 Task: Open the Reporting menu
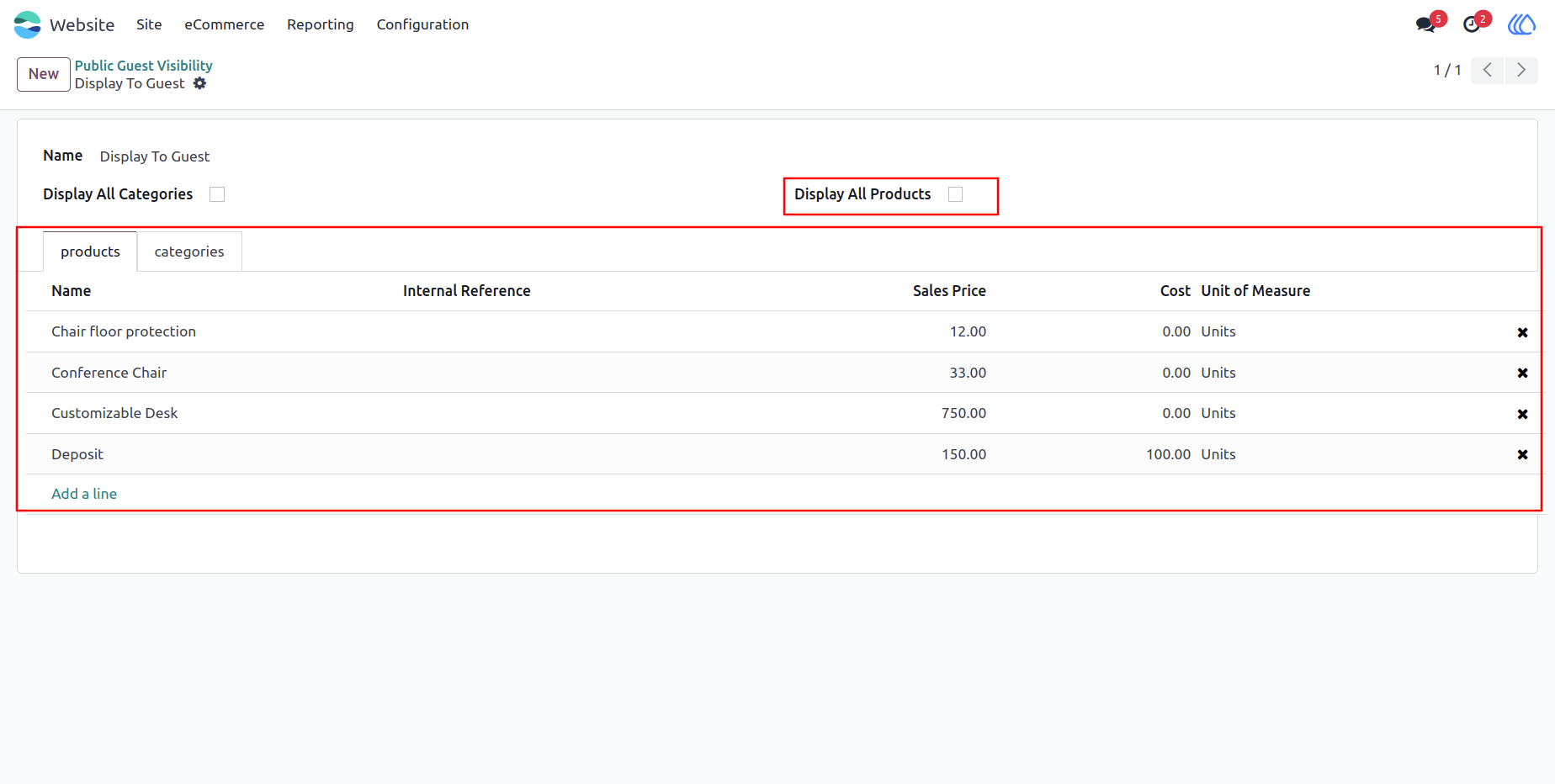[321, 24]
